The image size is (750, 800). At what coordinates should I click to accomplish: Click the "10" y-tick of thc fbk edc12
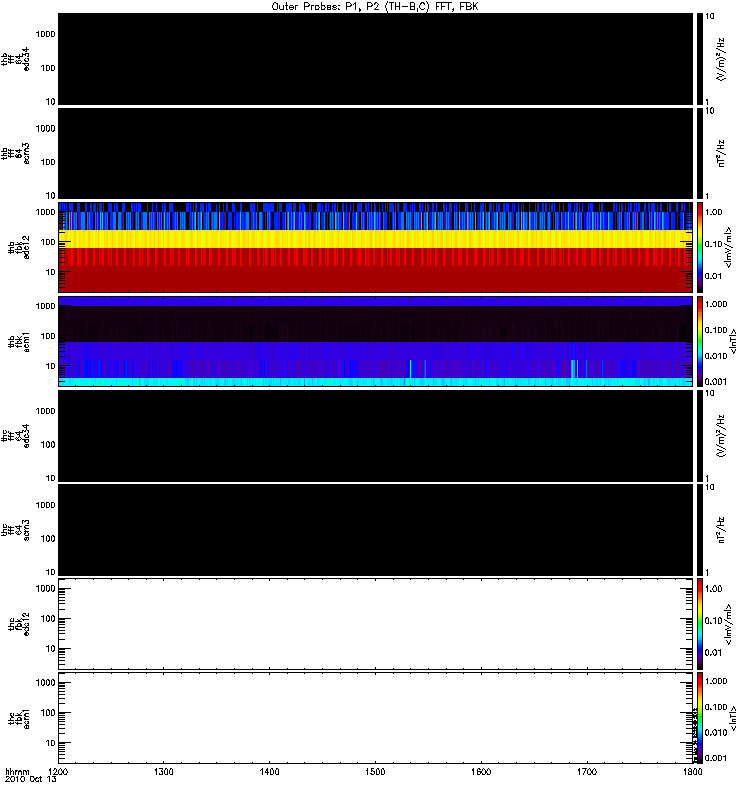click(51, 648)
